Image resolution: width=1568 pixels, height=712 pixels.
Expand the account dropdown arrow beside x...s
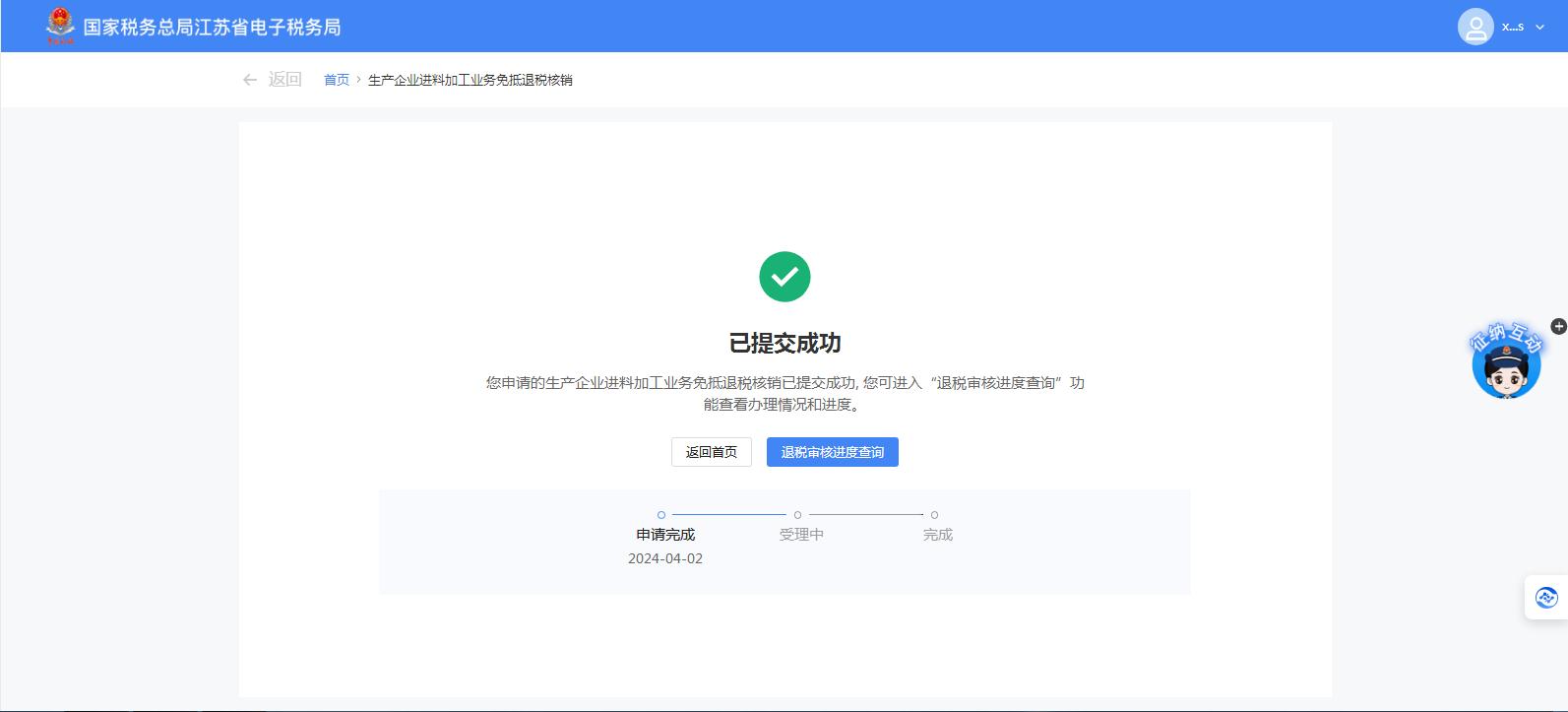(x=1540, y=28)
